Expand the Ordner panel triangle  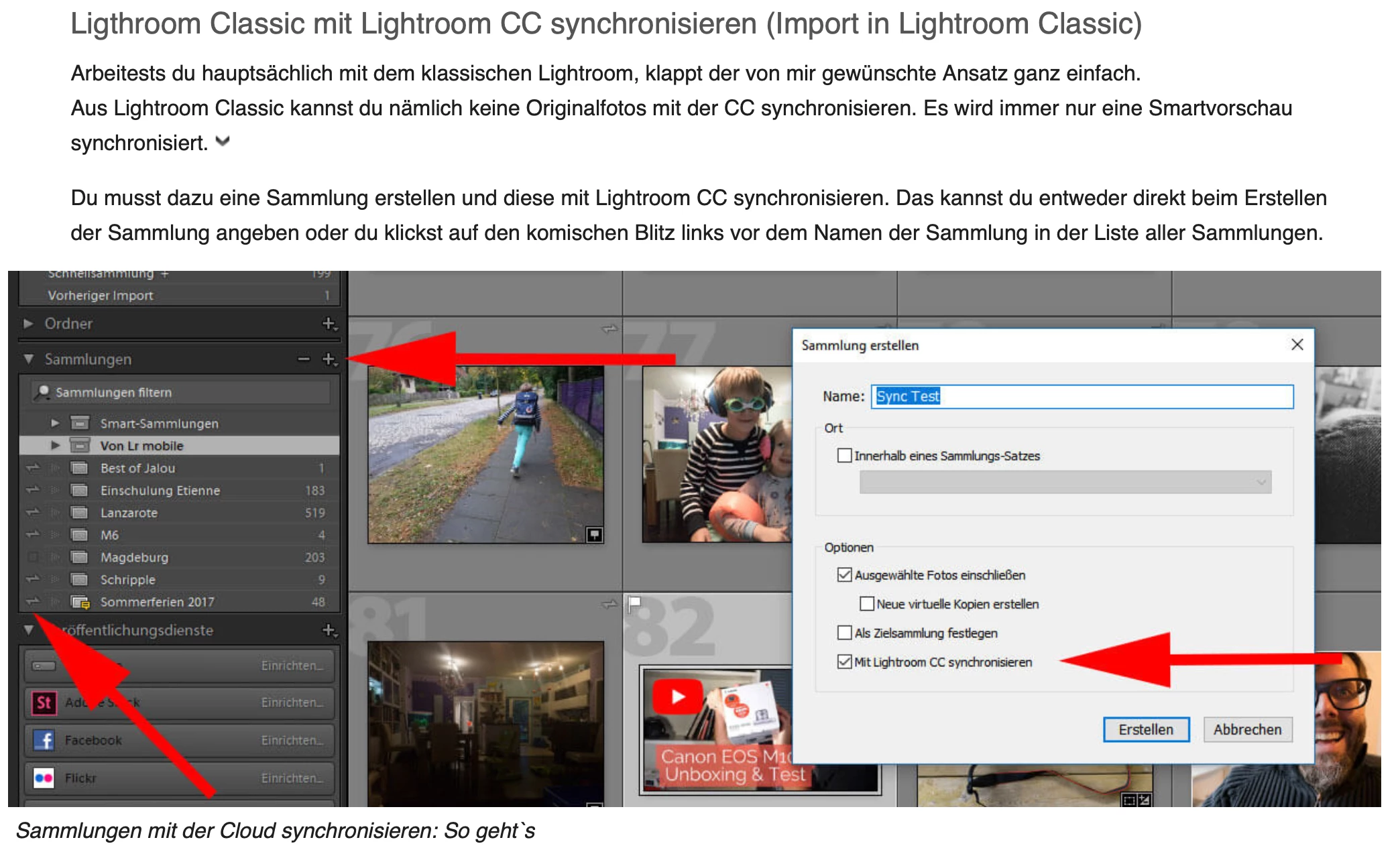point(28,324)
